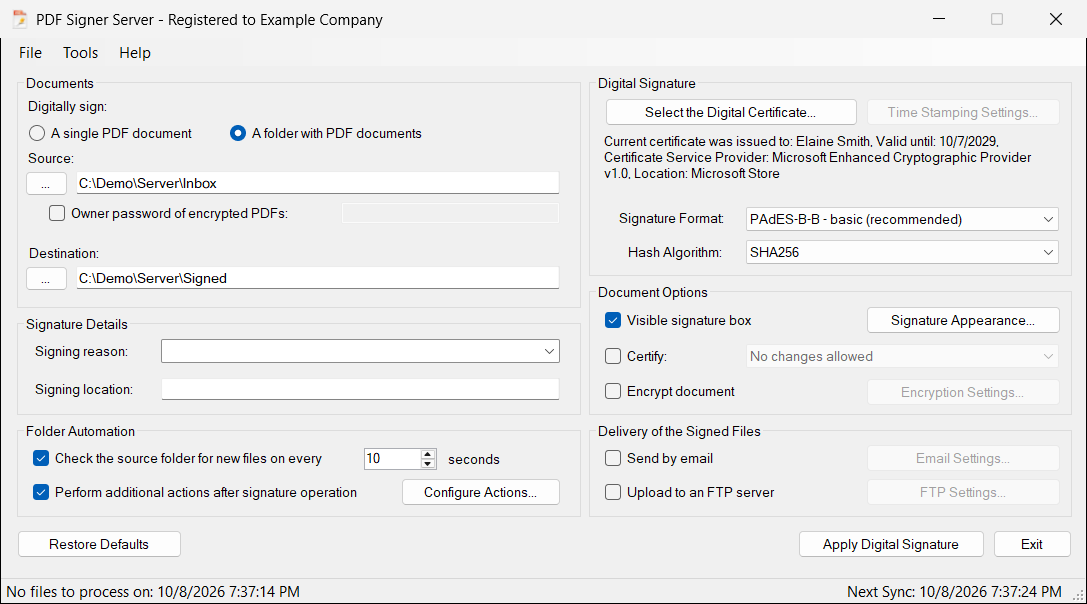Screen dimensions: 1087x604
Task: Enable the Encrypt document checkbox
Action: (x=613, y=391)
